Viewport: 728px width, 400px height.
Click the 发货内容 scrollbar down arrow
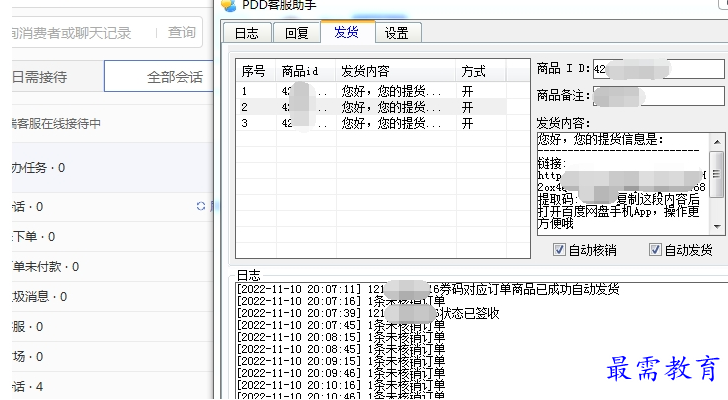(717, 227)
